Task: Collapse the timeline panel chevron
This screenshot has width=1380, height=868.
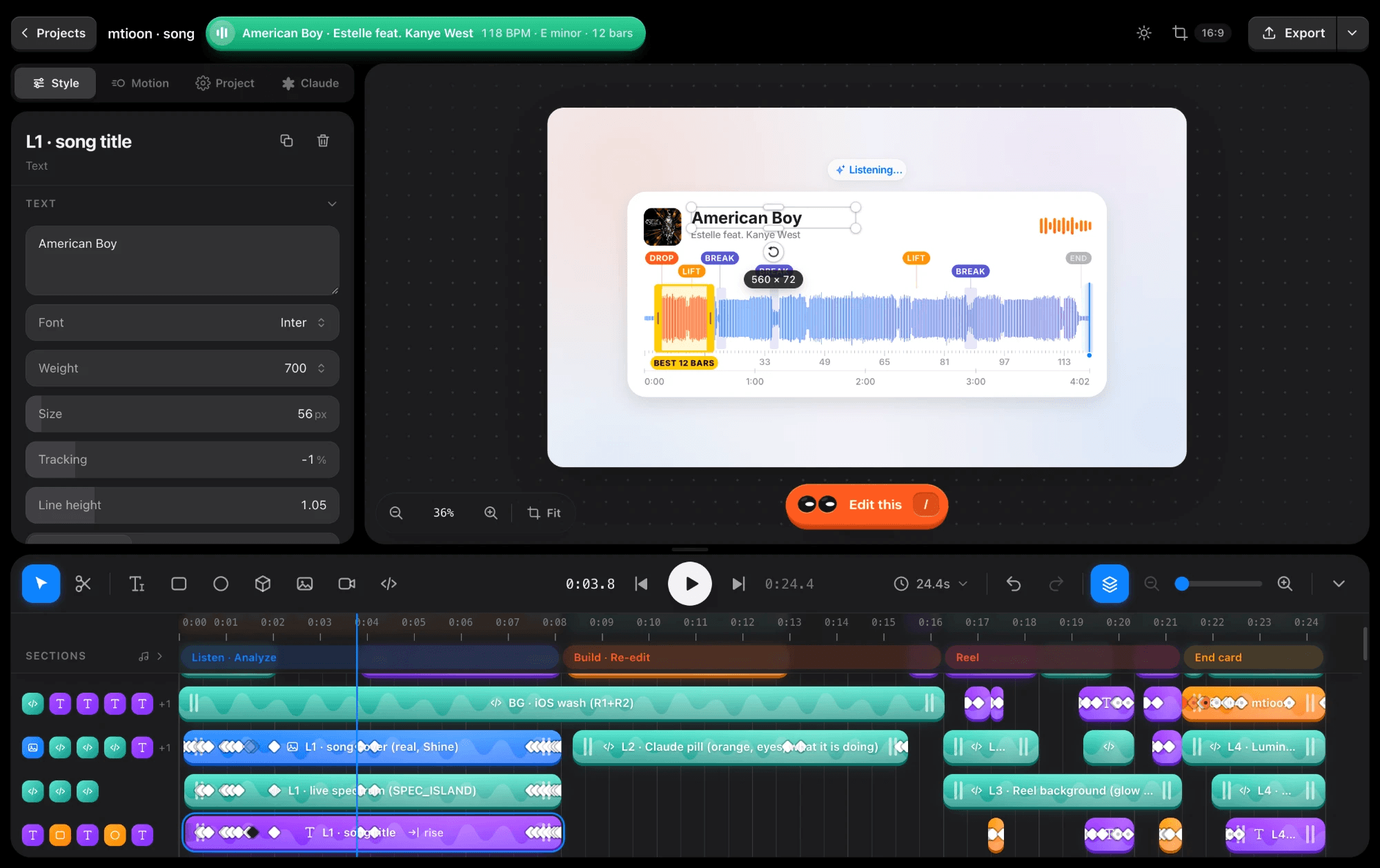Action: [1339, 584]
